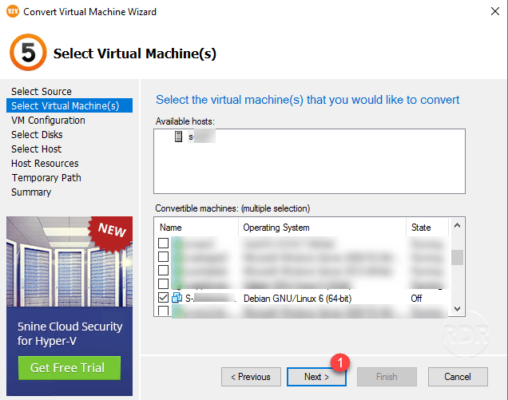The height and width of the screenshot is (400, 508).
Task: Click the '5nine Cloud Security for Hyper-V' text
Action: tap(70, 334)
